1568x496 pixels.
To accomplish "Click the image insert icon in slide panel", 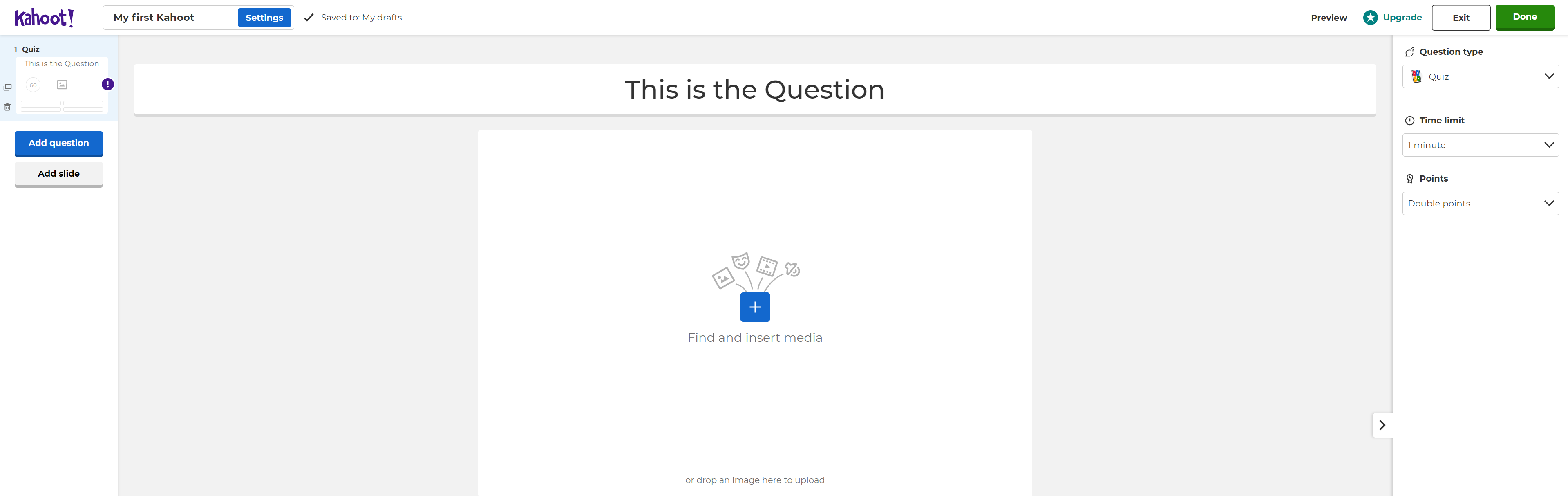I will pos(62,84).
